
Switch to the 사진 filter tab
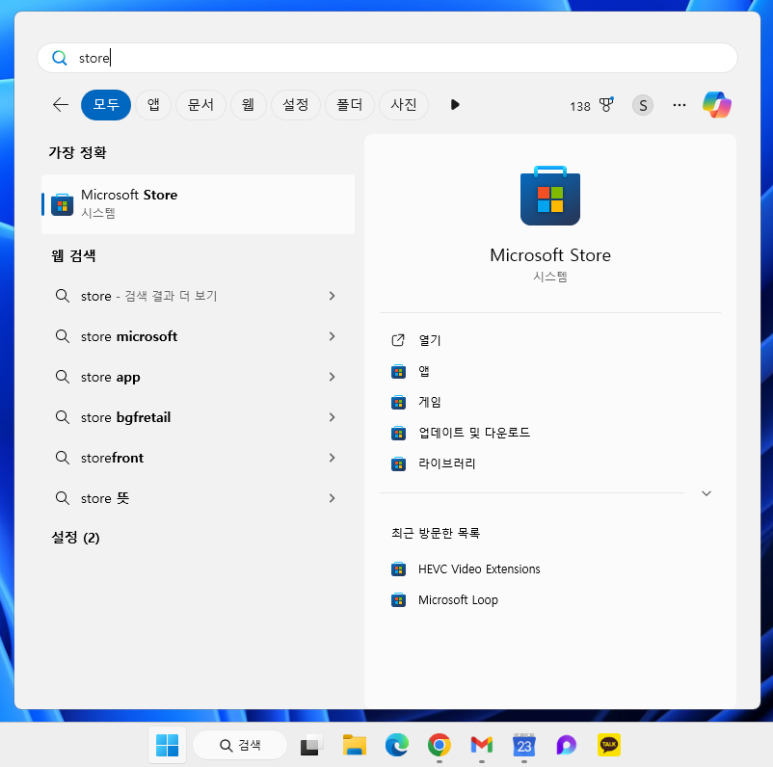point(403,105)
